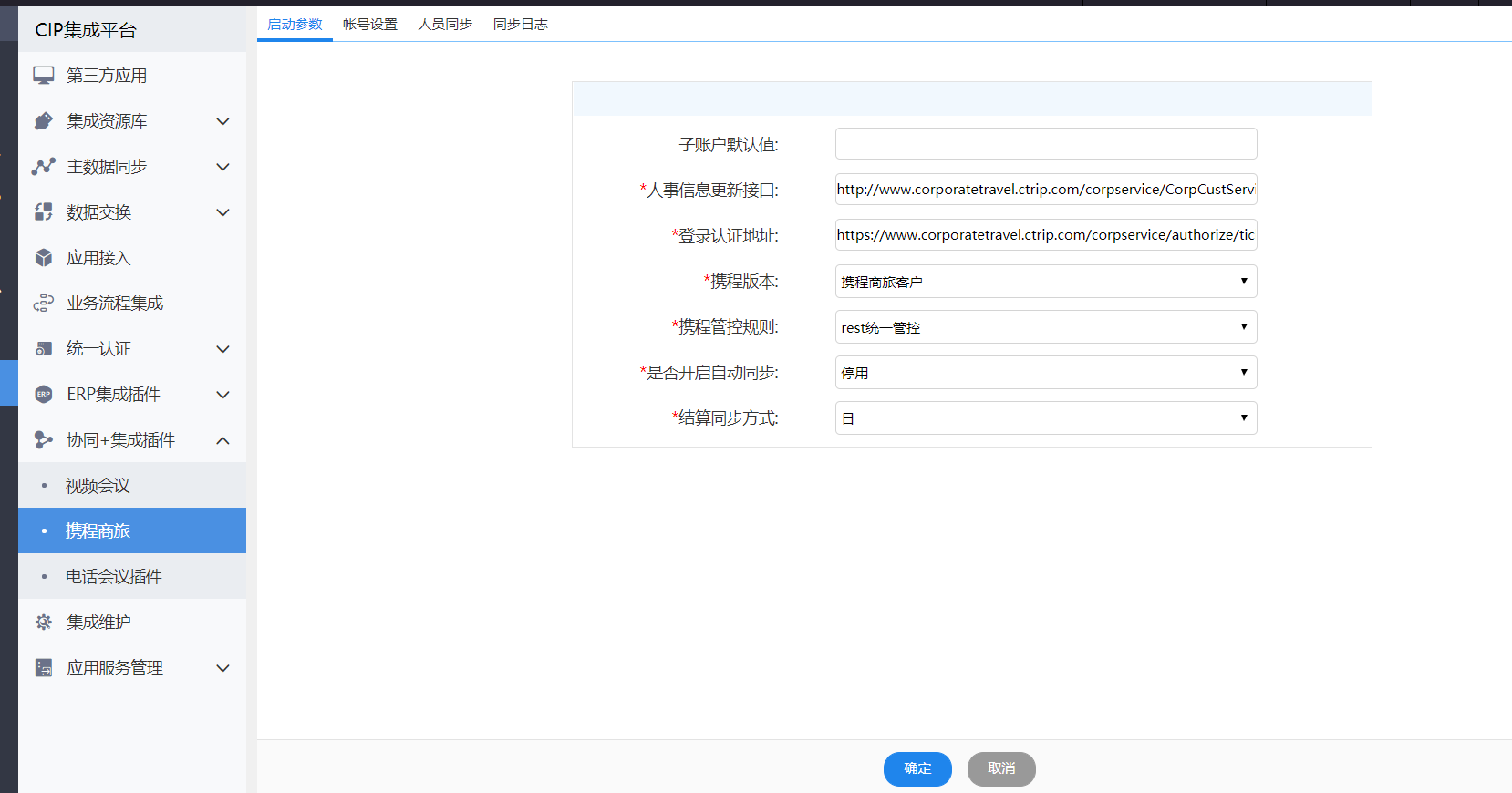Click the 应用接入 cube icon
Viewport: 1512px width, 793px height.
click(43, 258)
